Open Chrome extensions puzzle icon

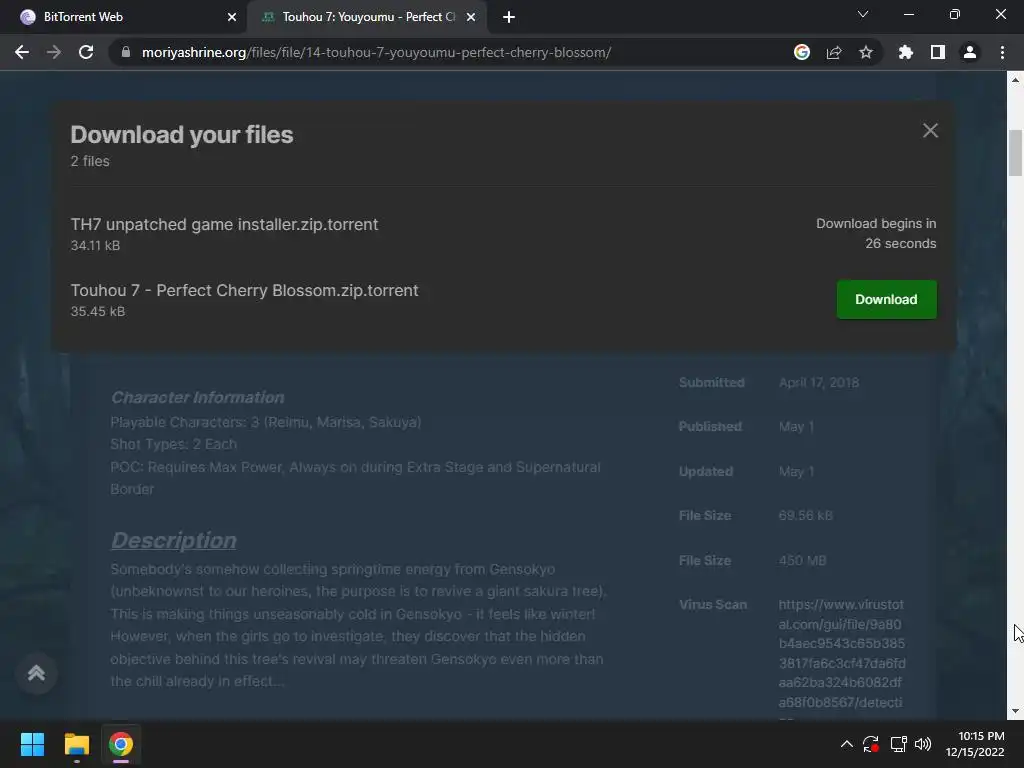pyautogui.click(x=905, y=52)
